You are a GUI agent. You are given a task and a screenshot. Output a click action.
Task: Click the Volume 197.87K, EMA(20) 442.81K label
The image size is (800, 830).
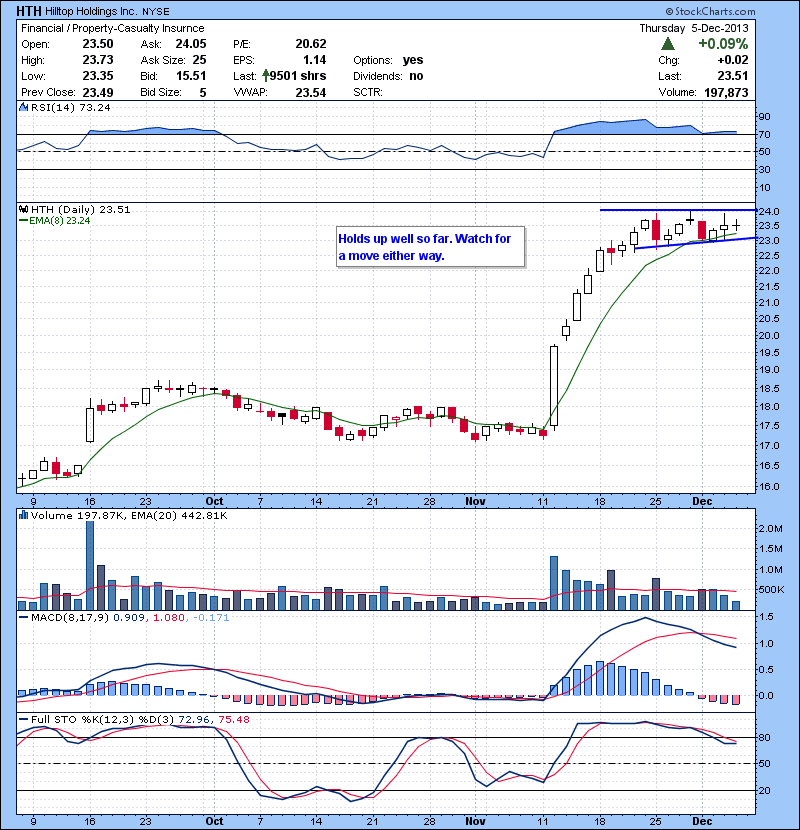coord(129,515)
